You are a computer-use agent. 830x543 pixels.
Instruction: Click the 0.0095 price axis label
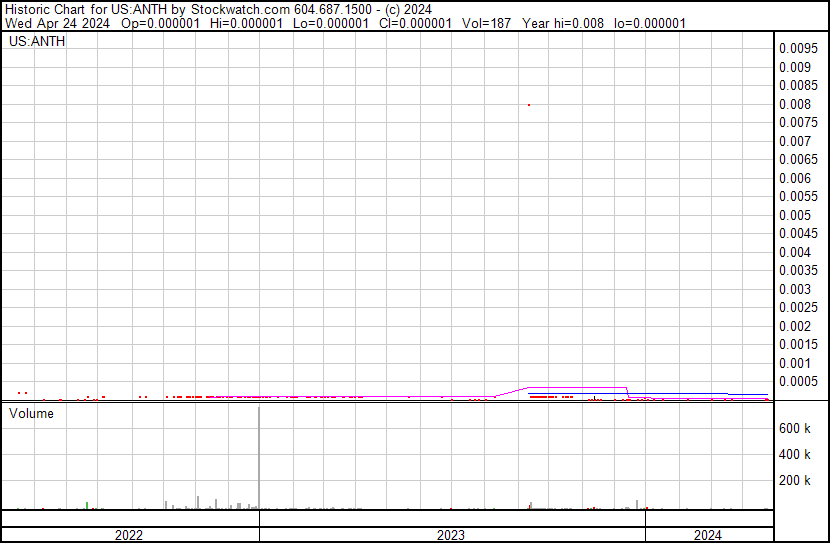pyautogui.click(x=799, y=48)
